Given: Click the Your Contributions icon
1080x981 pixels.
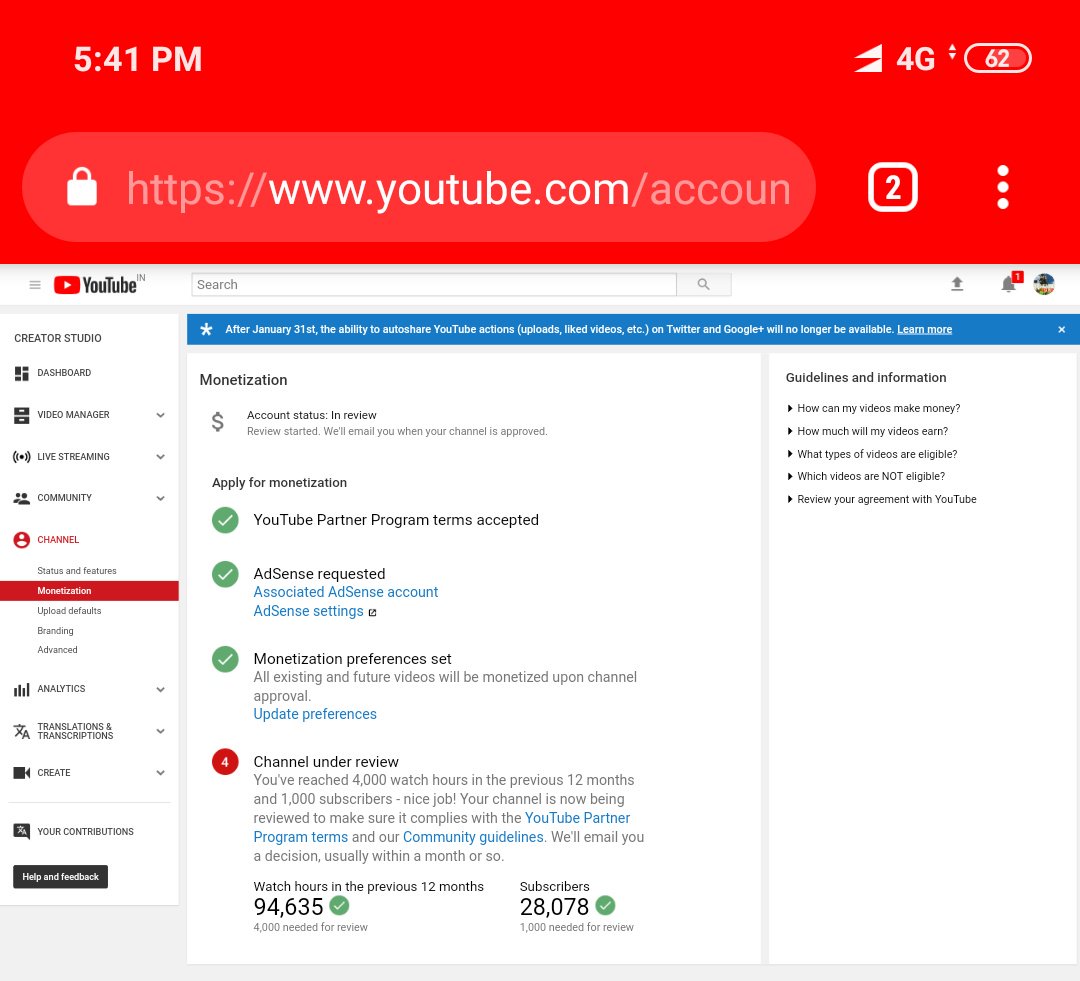Looking at the screenshot, I should 21,832.
